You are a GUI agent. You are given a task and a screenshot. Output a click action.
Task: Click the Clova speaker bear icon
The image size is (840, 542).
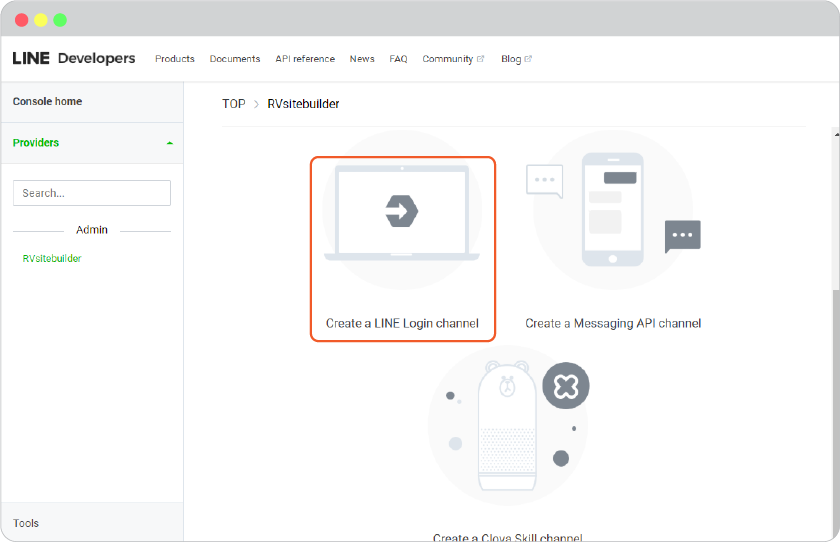pyautogui.click(x=507, y=426)
